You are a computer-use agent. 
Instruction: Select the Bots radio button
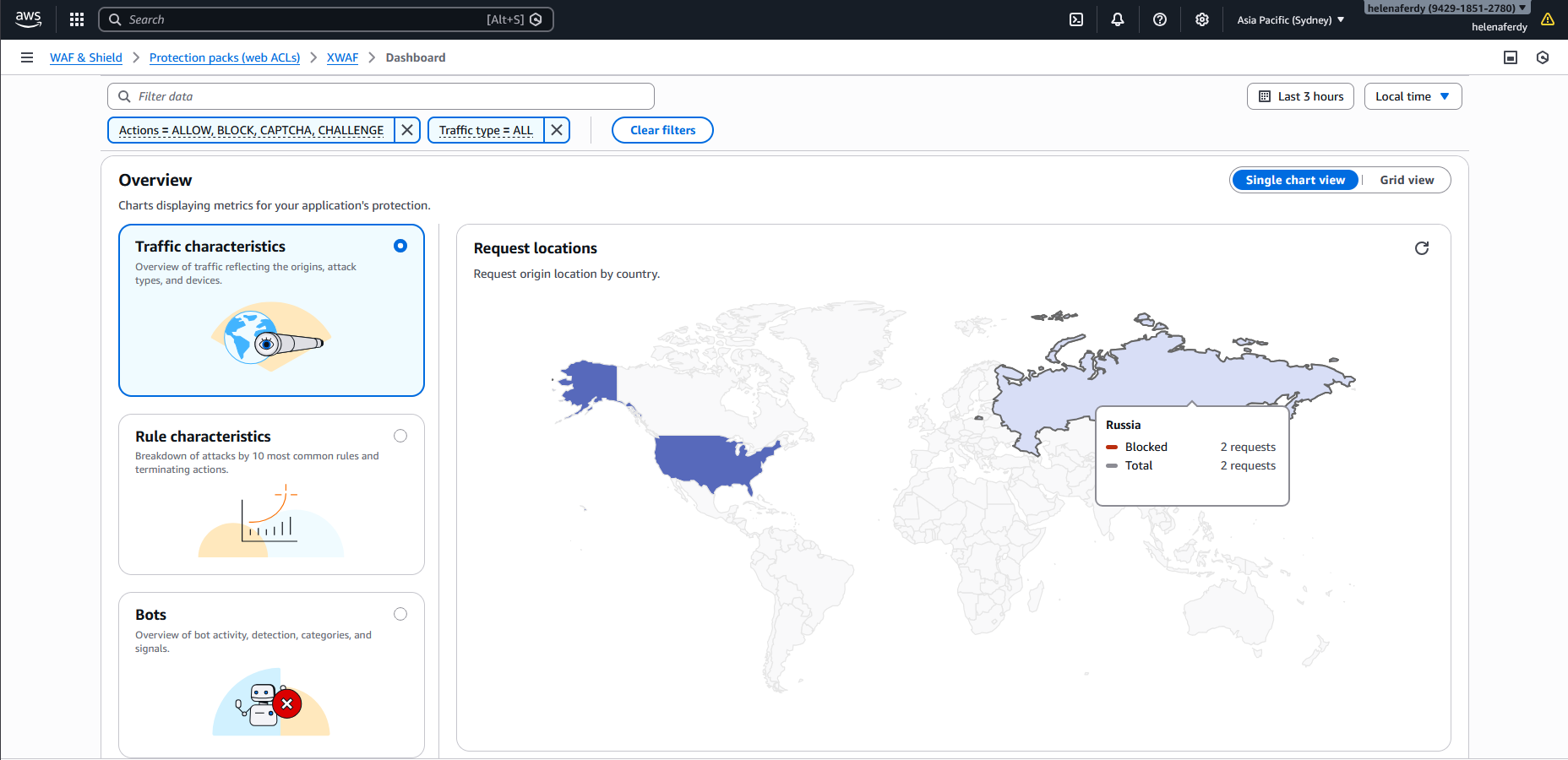pos(400,614)
